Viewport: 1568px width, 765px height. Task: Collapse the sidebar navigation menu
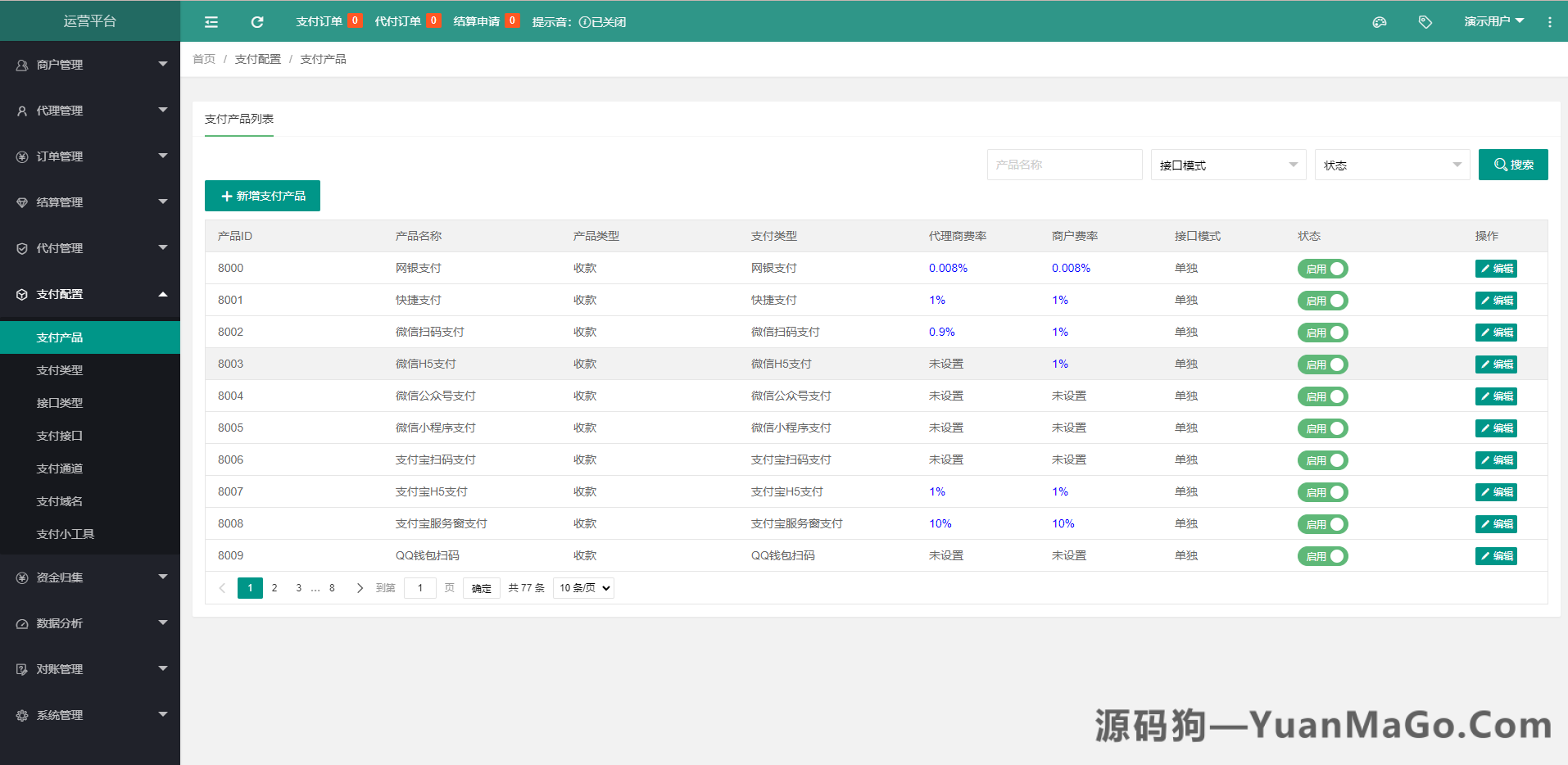point(211,21)
